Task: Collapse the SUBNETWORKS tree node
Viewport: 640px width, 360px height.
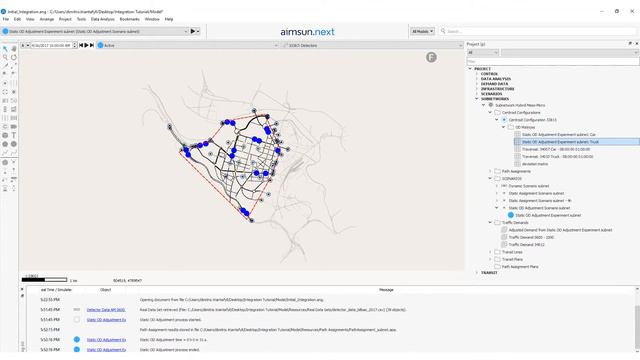Action: pos(476,99)
